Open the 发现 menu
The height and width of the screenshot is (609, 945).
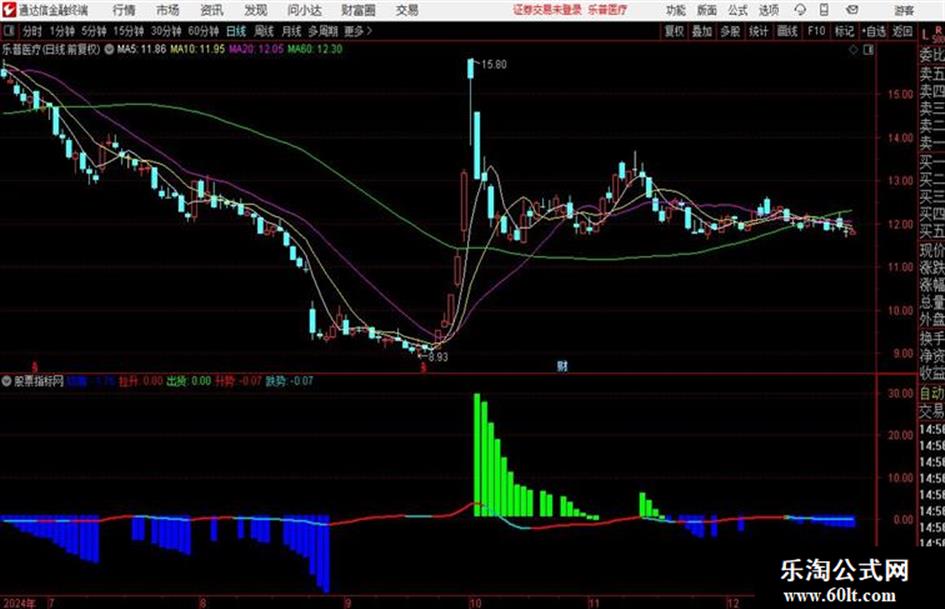pos(256,10)
